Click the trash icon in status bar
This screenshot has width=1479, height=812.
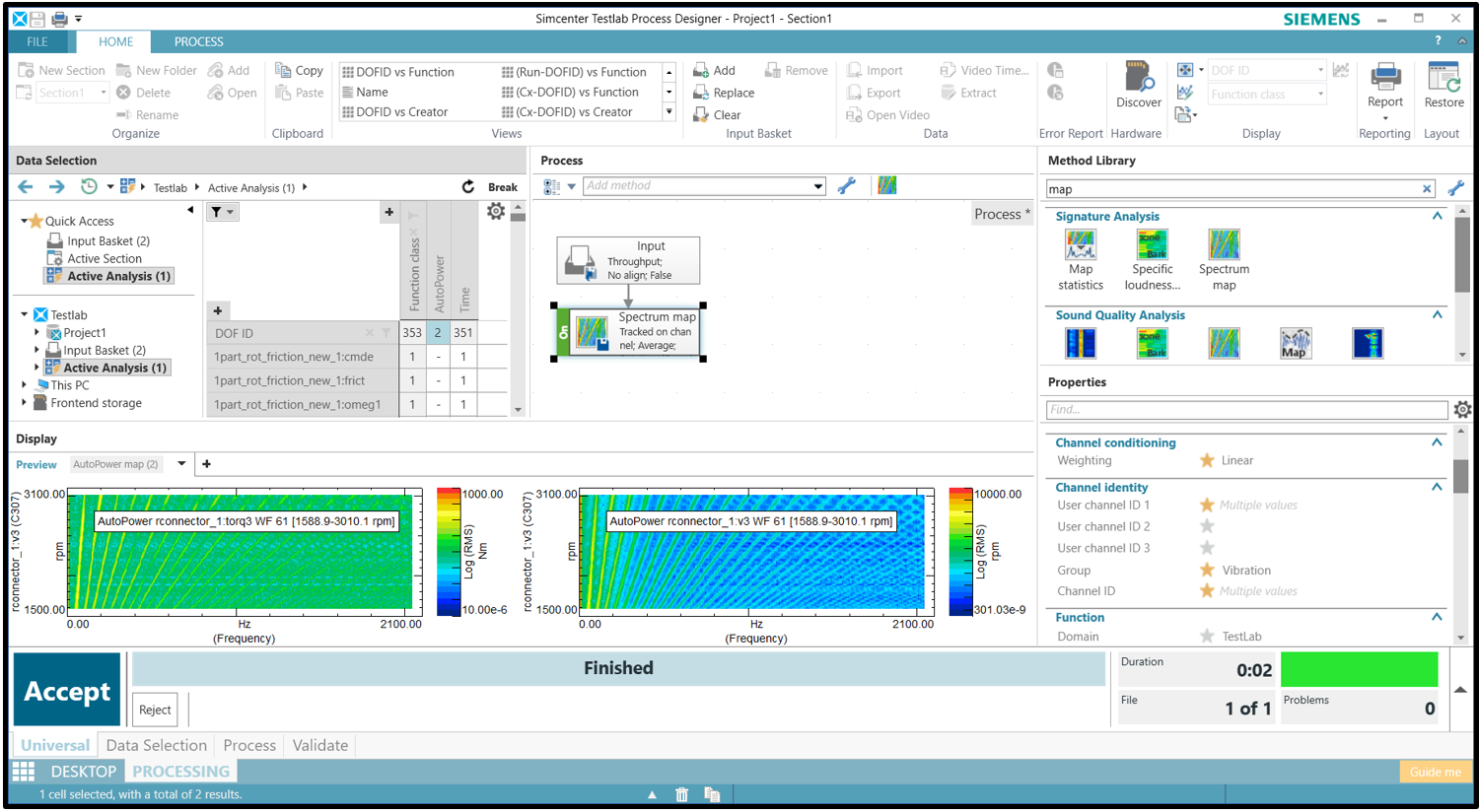[681, 794]
